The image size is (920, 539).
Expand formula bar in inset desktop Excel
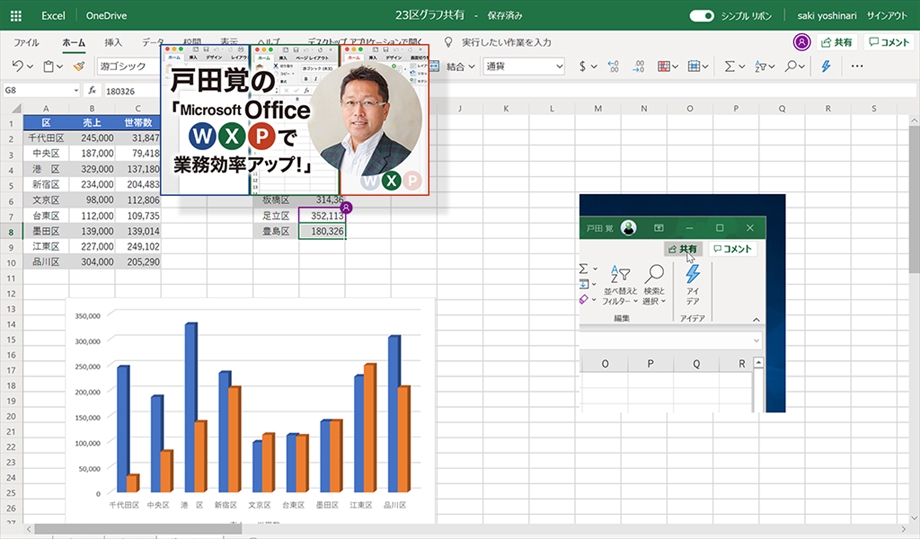coord(756,340)
